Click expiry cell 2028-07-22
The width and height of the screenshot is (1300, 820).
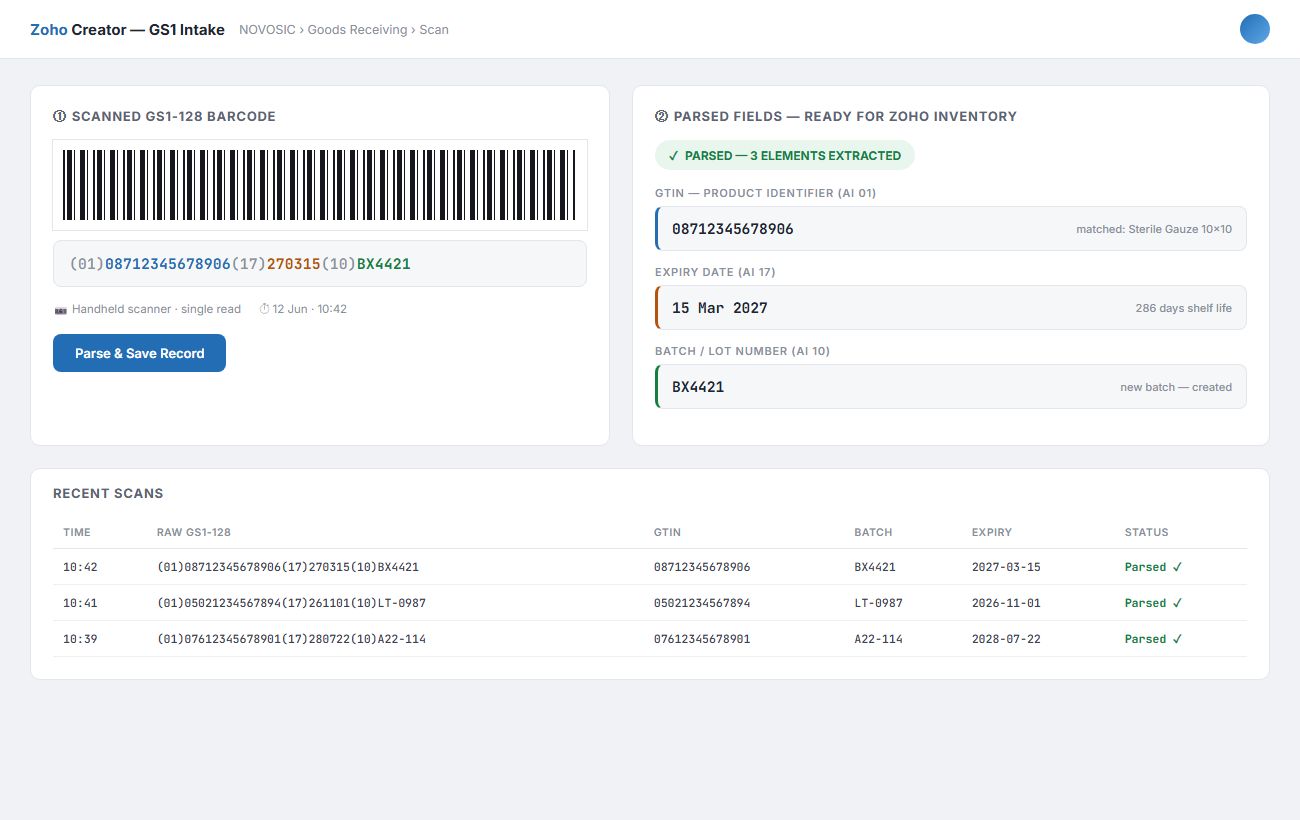pyautogui.click(x=1006, y=639)
